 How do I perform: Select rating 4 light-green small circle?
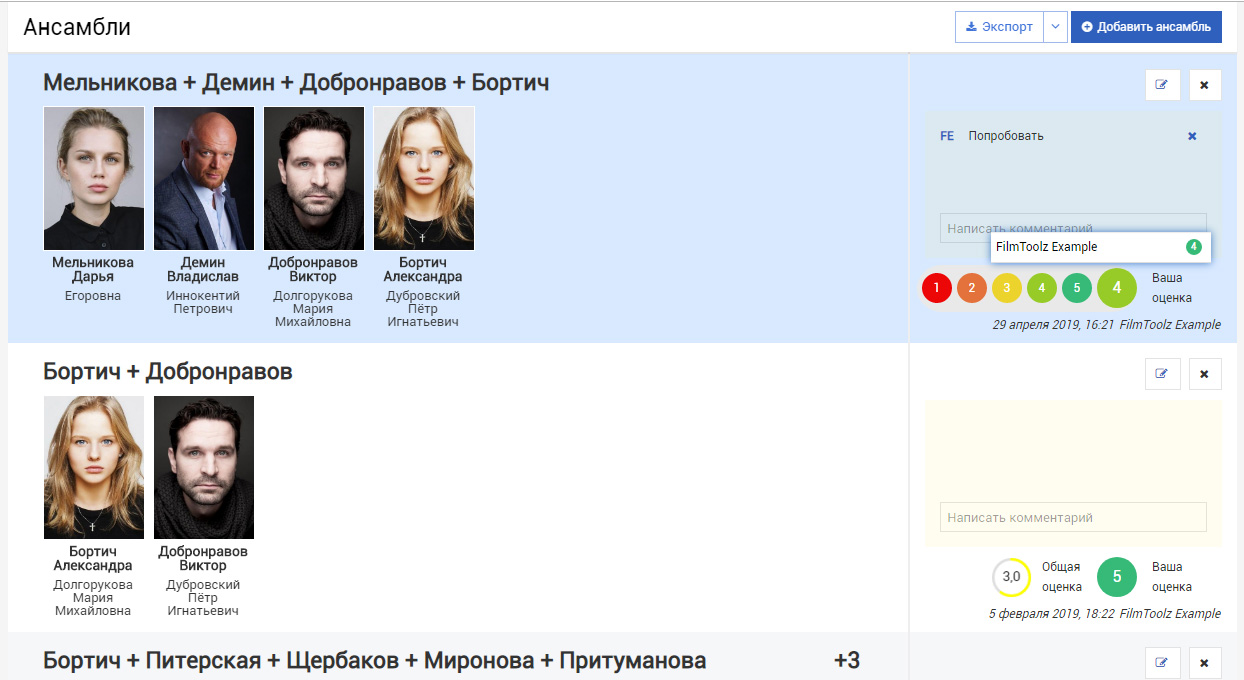[1042, 288]
